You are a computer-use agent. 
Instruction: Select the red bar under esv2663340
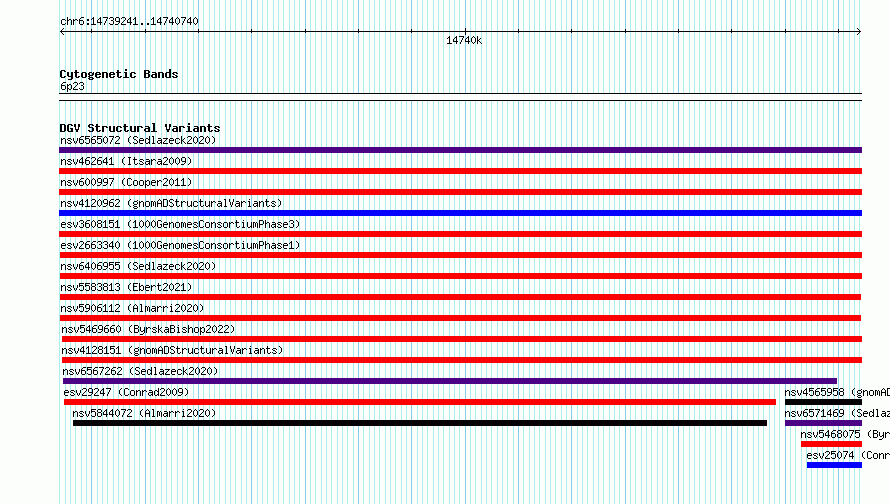click(x=460, y=255)
